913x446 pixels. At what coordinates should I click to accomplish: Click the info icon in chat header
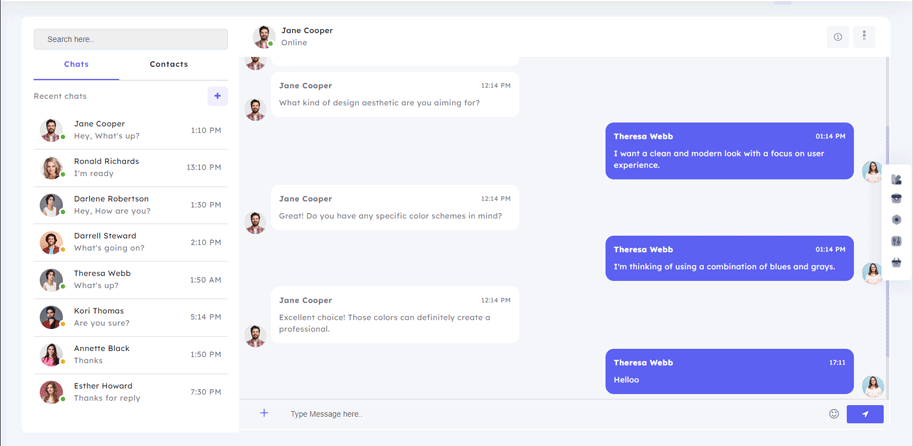click(838, 37)
